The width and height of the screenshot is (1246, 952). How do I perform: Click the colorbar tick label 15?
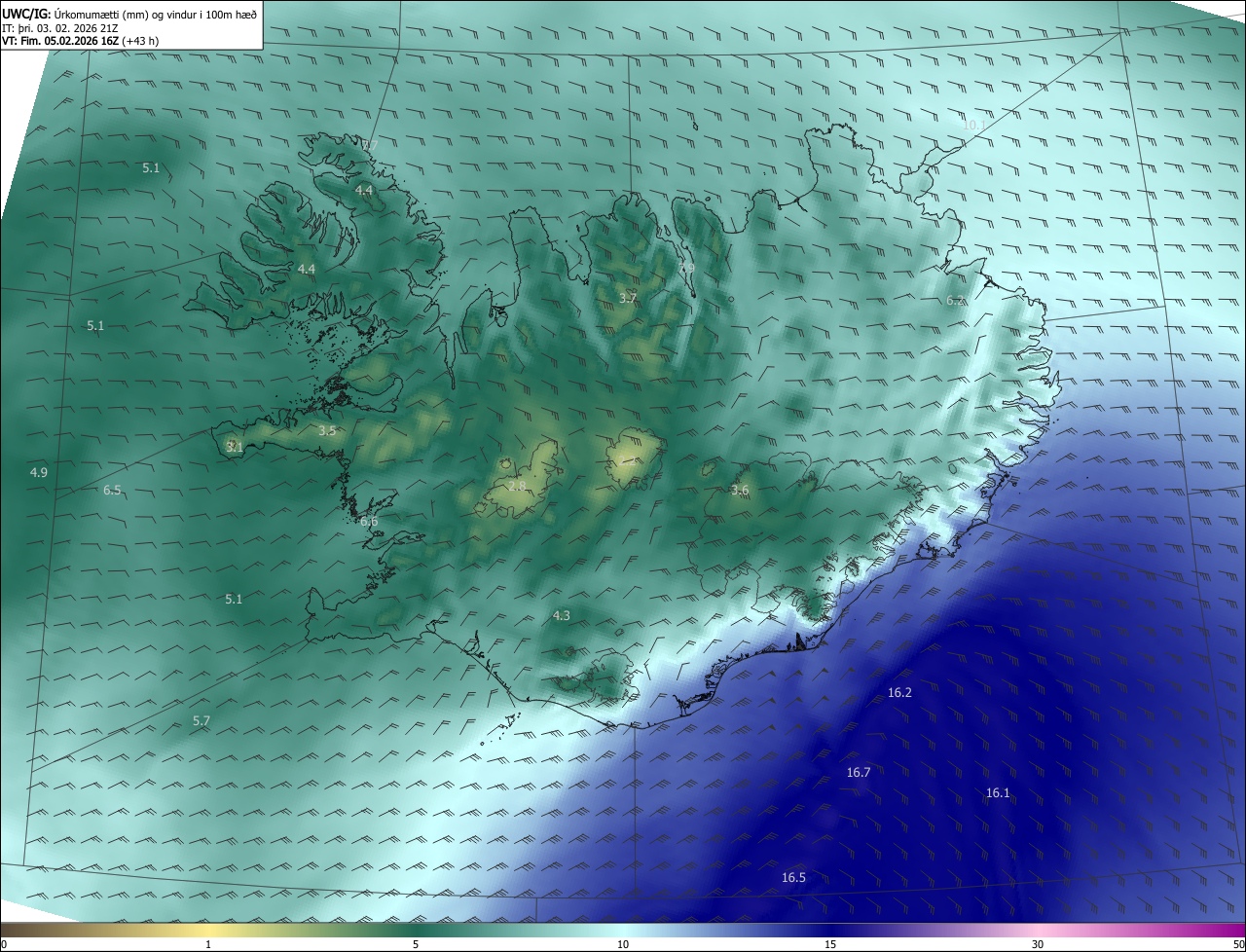coord(830,944)
